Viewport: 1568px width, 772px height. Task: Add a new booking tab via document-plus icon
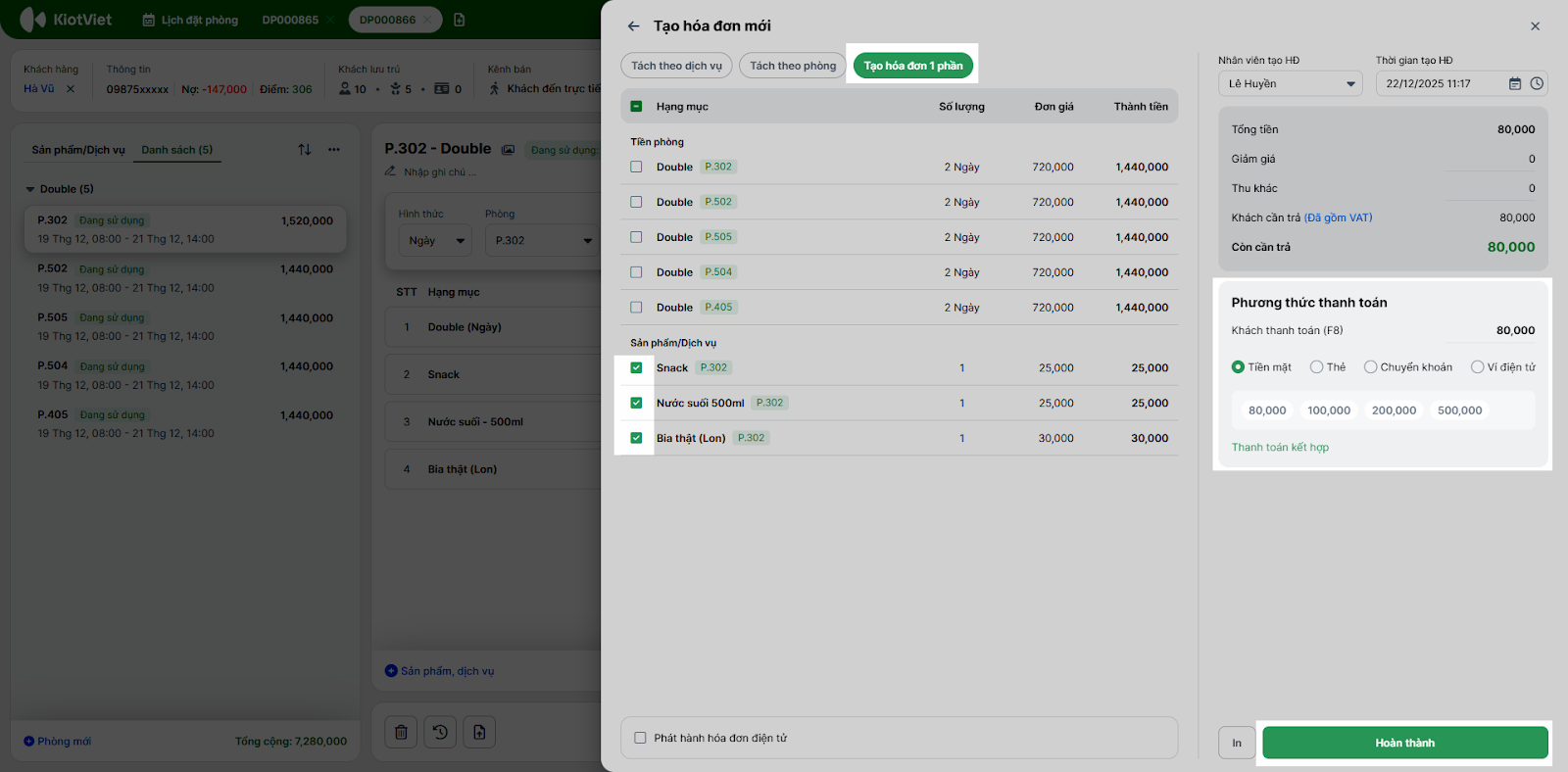[460, 20]
